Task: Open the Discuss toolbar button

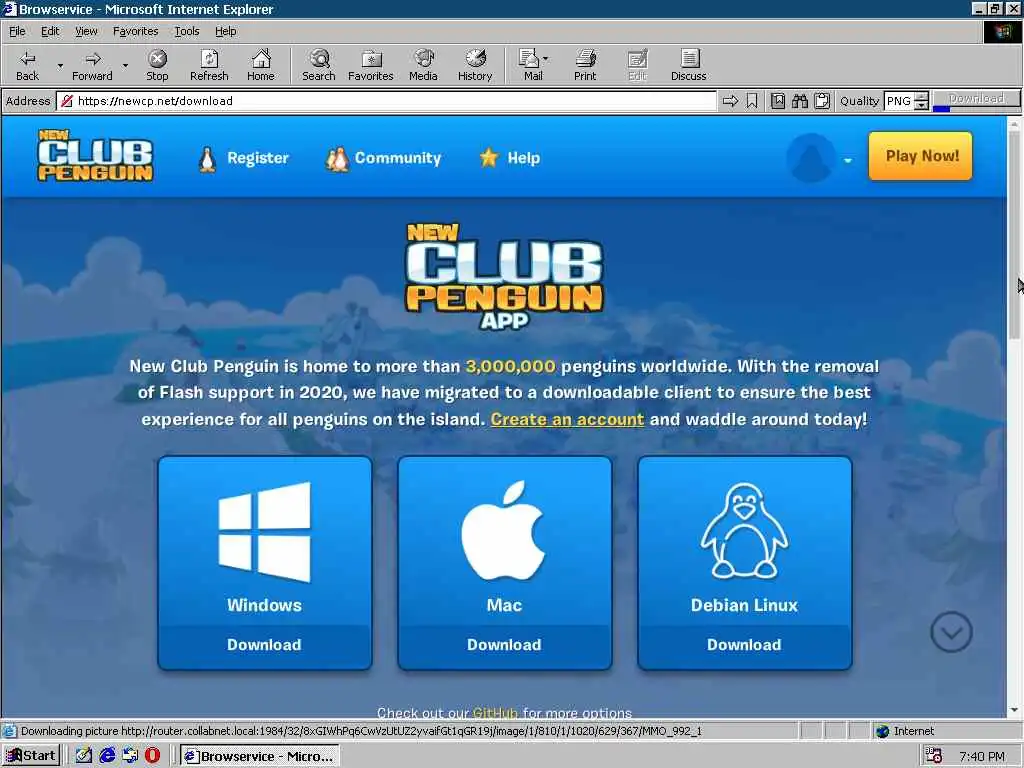Action: click(688, 65)
